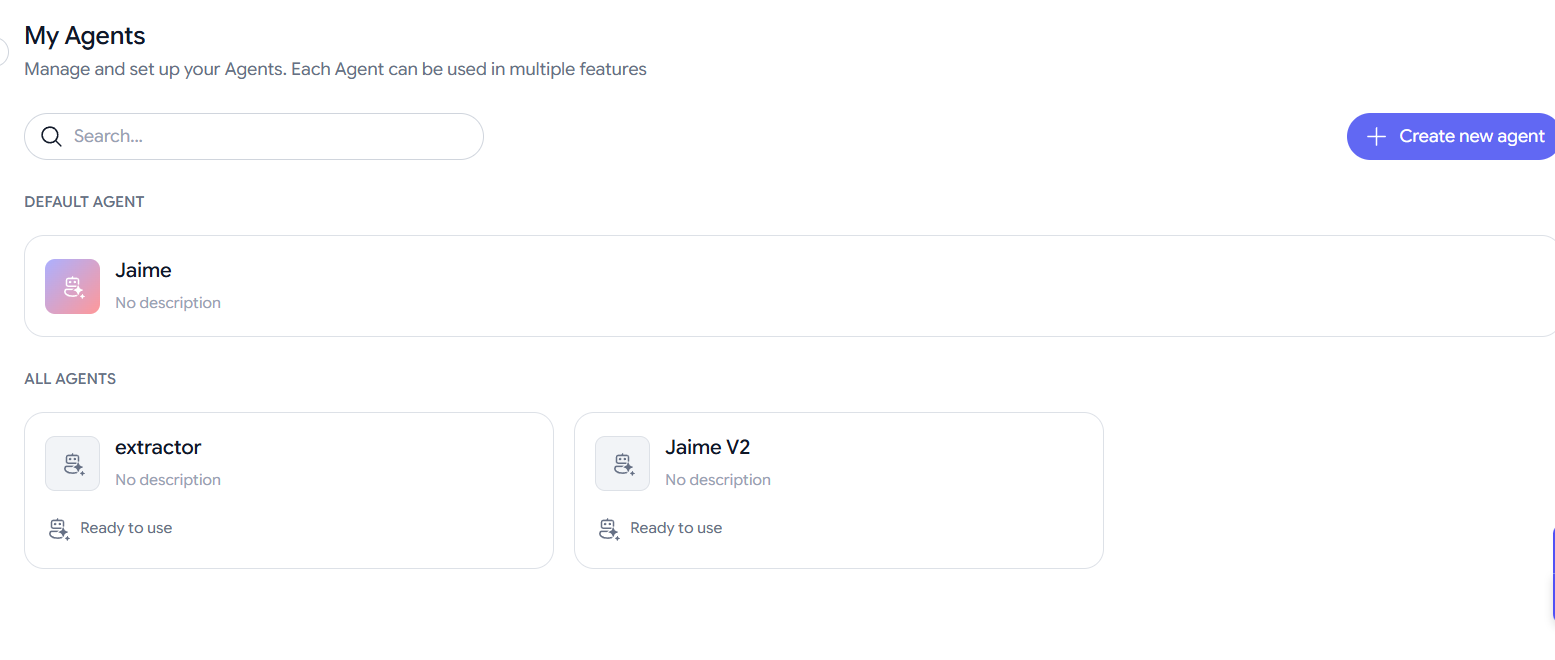Open the extractor agent card
The image size is (1555, 660).
click(x=289, y=490)
